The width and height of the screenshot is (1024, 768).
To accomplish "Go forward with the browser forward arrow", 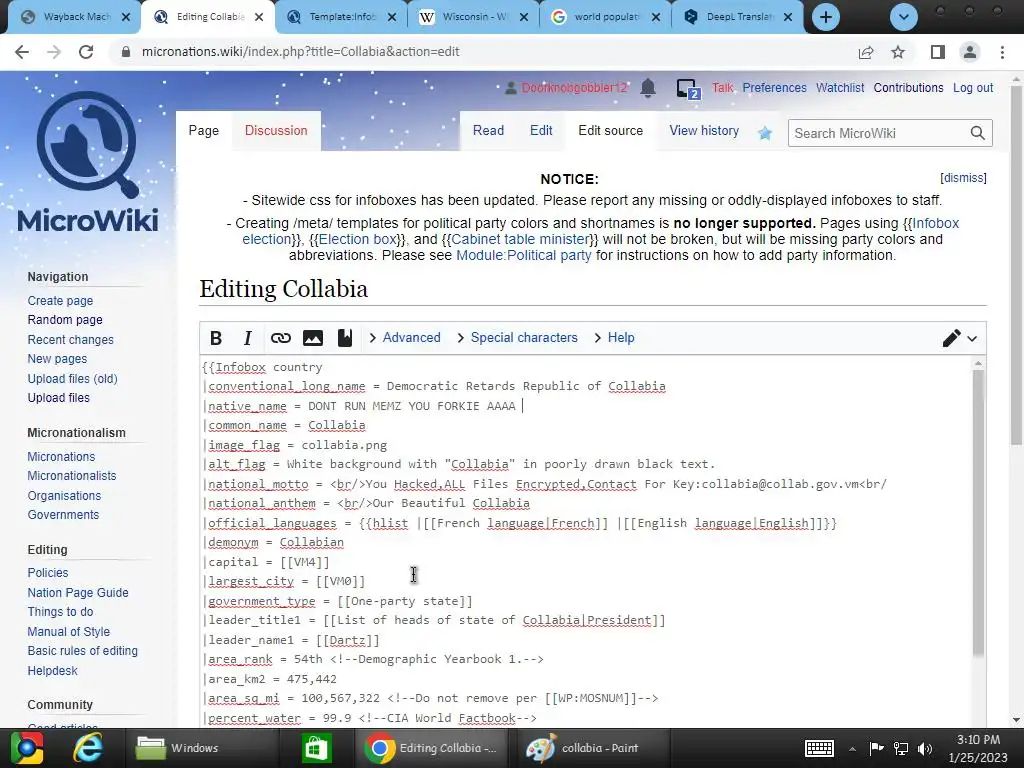I will click(x=54, y=52).
